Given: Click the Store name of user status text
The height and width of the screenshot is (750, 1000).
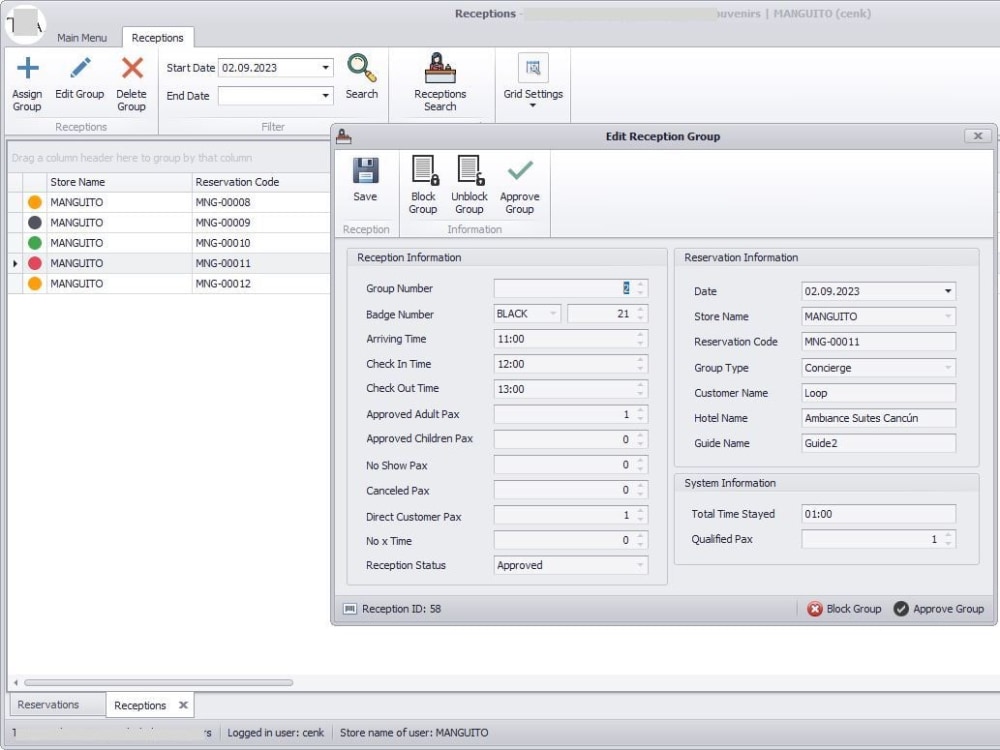Looking at the screenshot, I should [x=414, y=733].
